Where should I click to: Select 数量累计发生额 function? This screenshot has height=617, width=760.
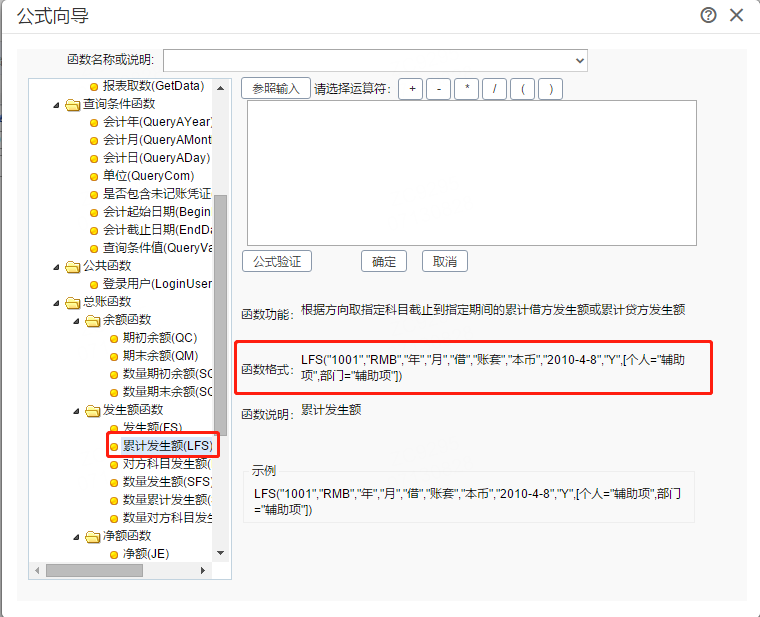click(x=167, y=500)
